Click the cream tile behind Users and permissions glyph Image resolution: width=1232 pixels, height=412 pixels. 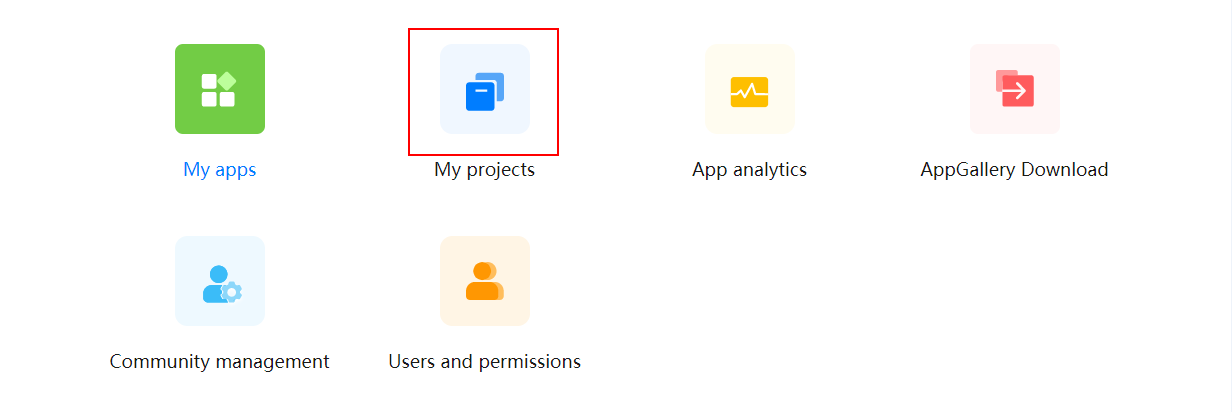pos(485,281)
